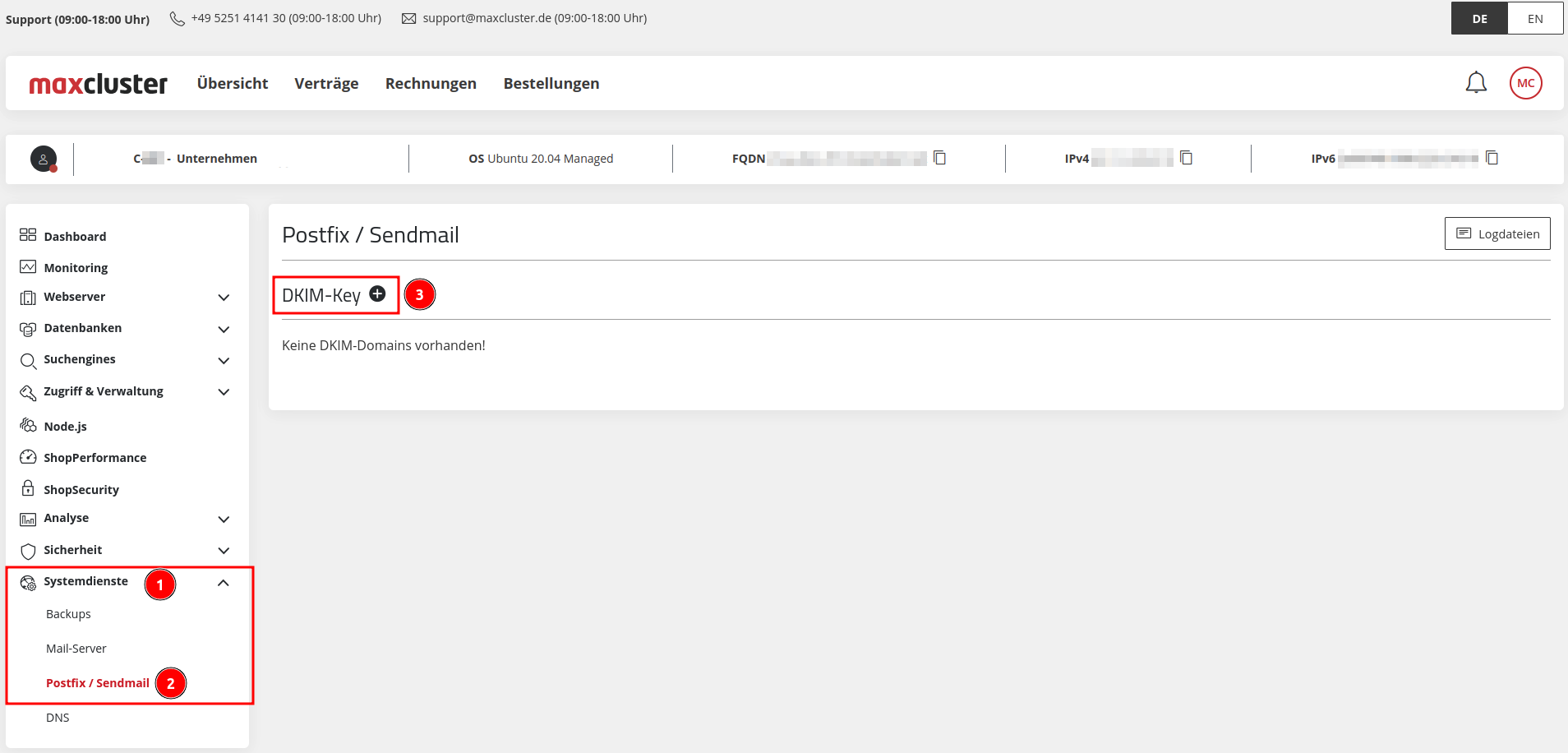
Task: Click the Datenbanken sidebar icon
Action: click(28, 329)
